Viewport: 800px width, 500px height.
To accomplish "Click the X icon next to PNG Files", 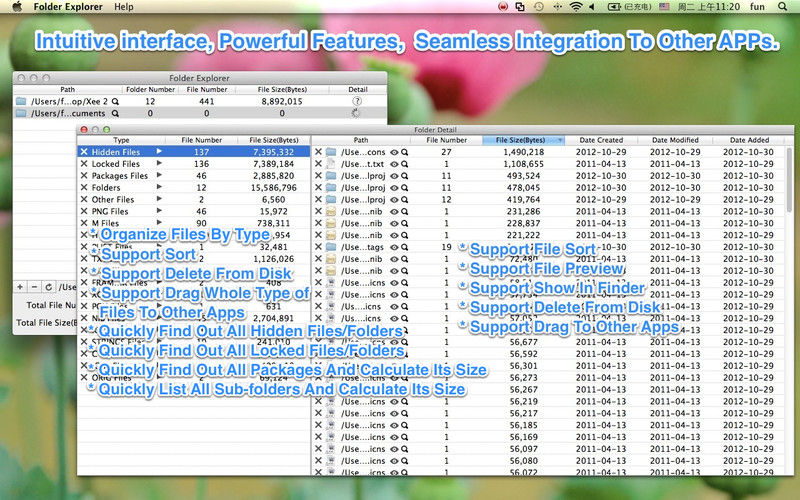I will coord(84,211).
